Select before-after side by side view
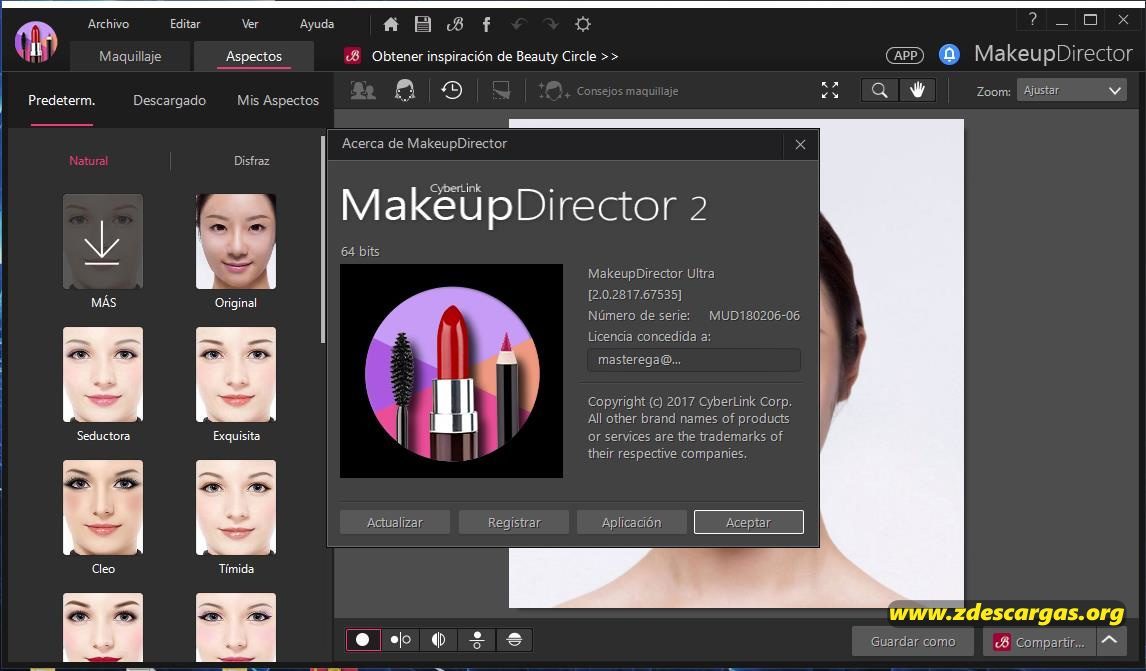 click(401, 640)
